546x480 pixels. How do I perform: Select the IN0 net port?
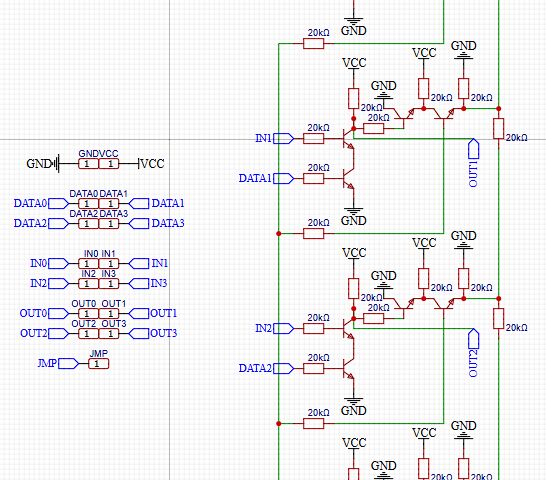[x=58, y=263]
